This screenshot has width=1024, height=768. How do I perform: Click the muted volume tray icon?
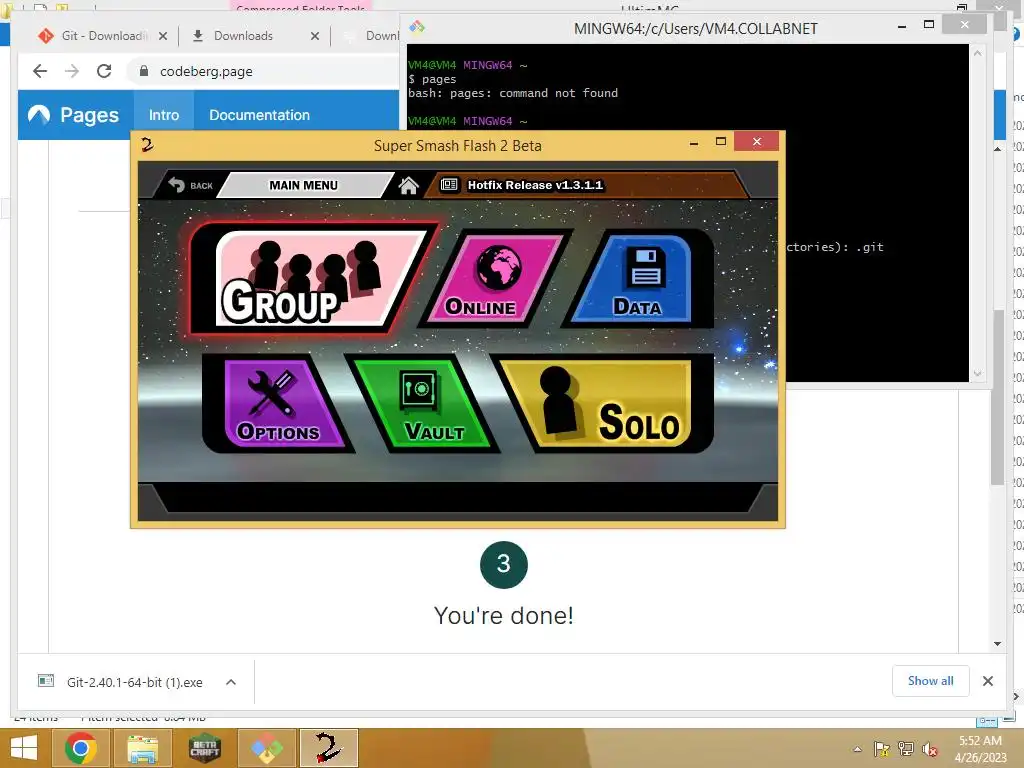coord(930,749)
